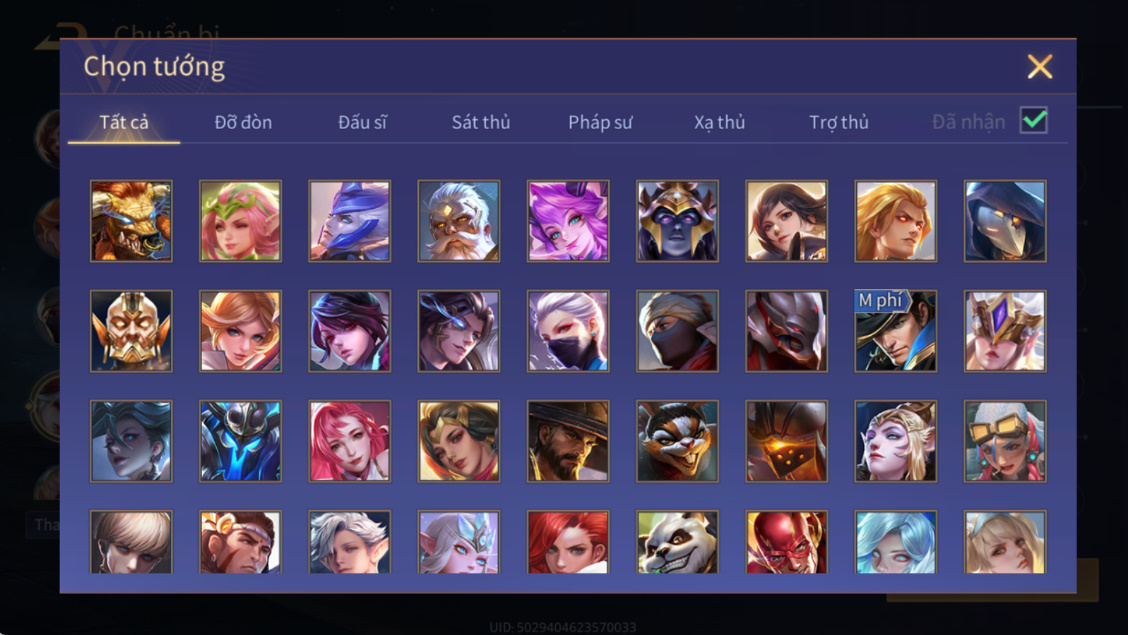The width and height of the screenshot is (1128, 635).
Task: Select the panda hero portrait
Action: (x=677, y=542)
